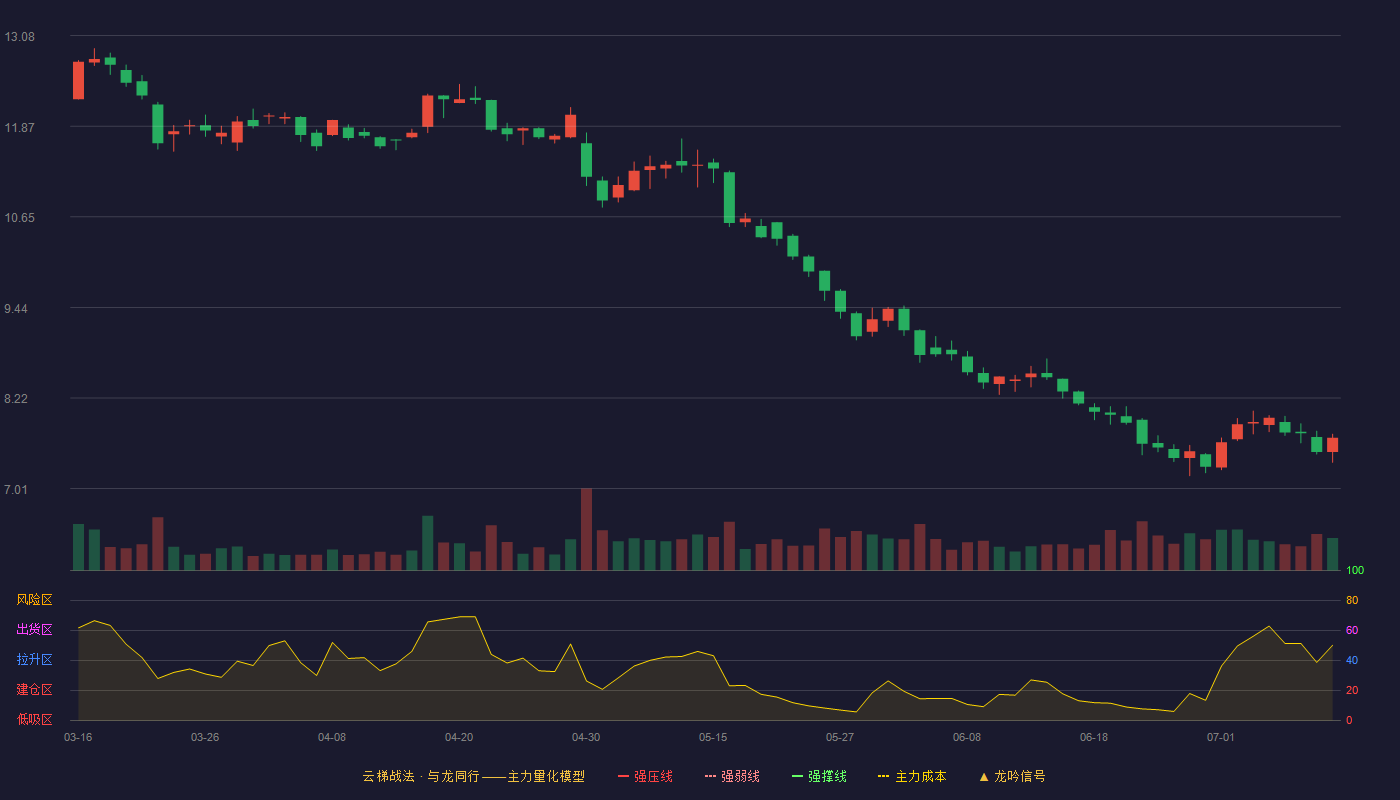The width and height of the screenshot is (1400, 800).
Task: Click the green 强撑线 legend line marker
Action: tap(797, 776)
